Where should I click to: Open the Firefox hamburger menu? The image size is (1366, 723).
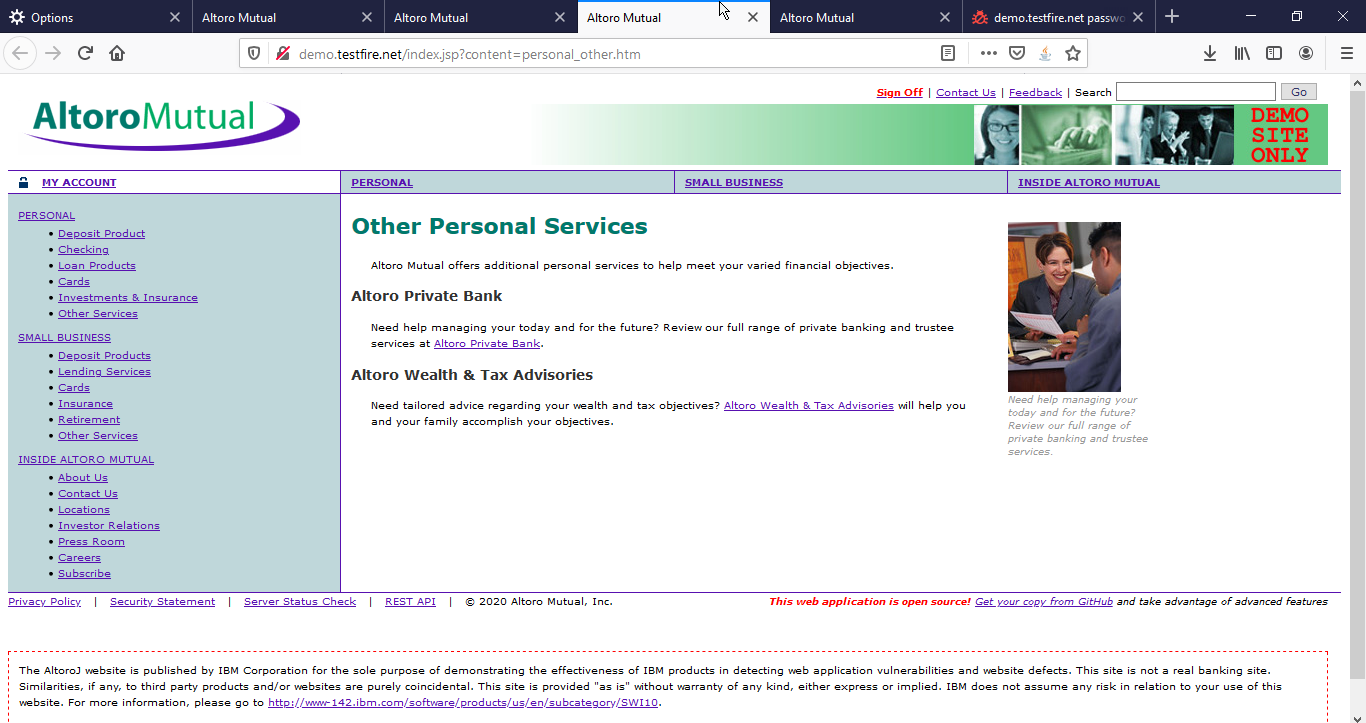pyautogui.click(x=1346, y=54)
